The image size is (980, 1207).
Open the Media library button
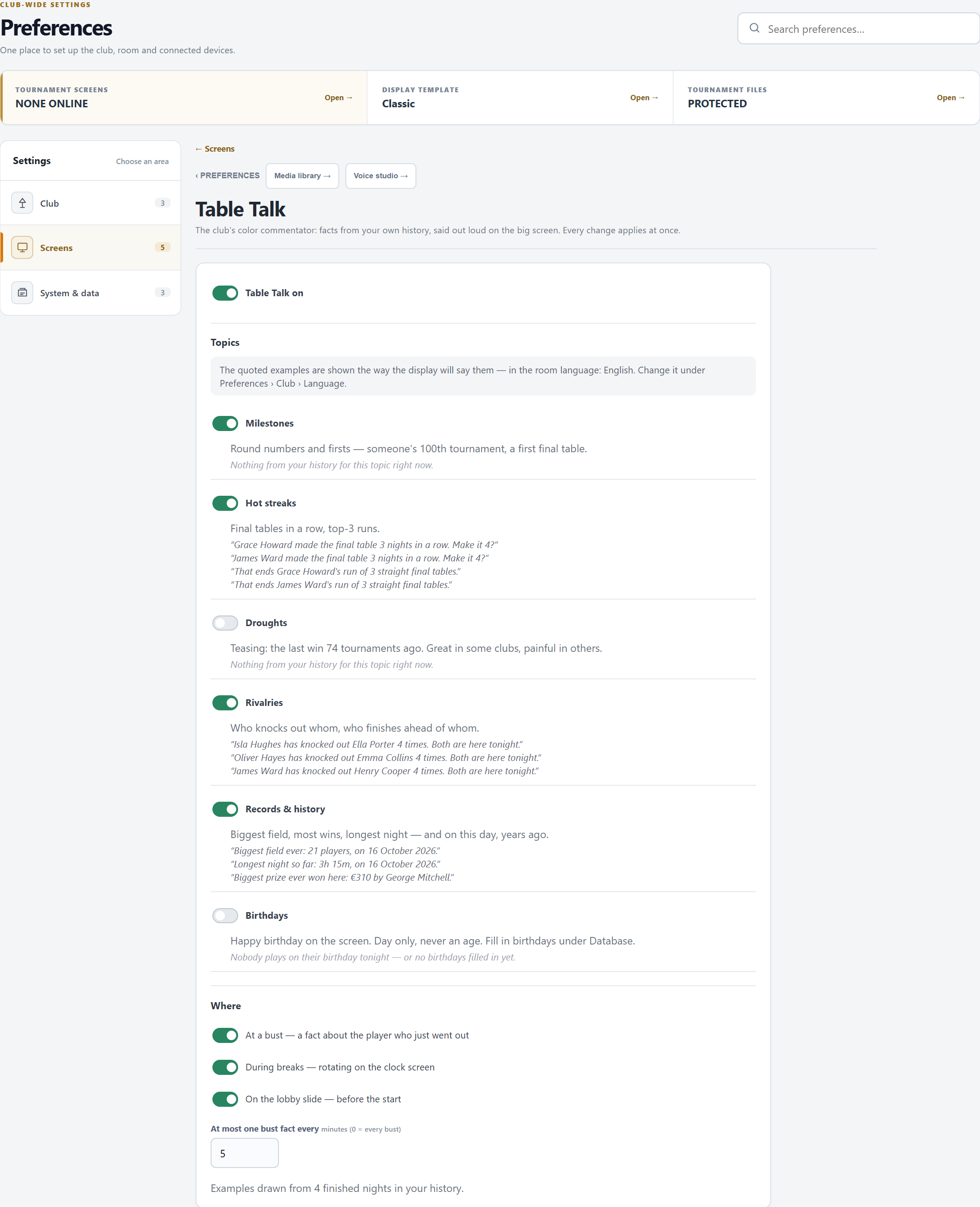point(302,176)
